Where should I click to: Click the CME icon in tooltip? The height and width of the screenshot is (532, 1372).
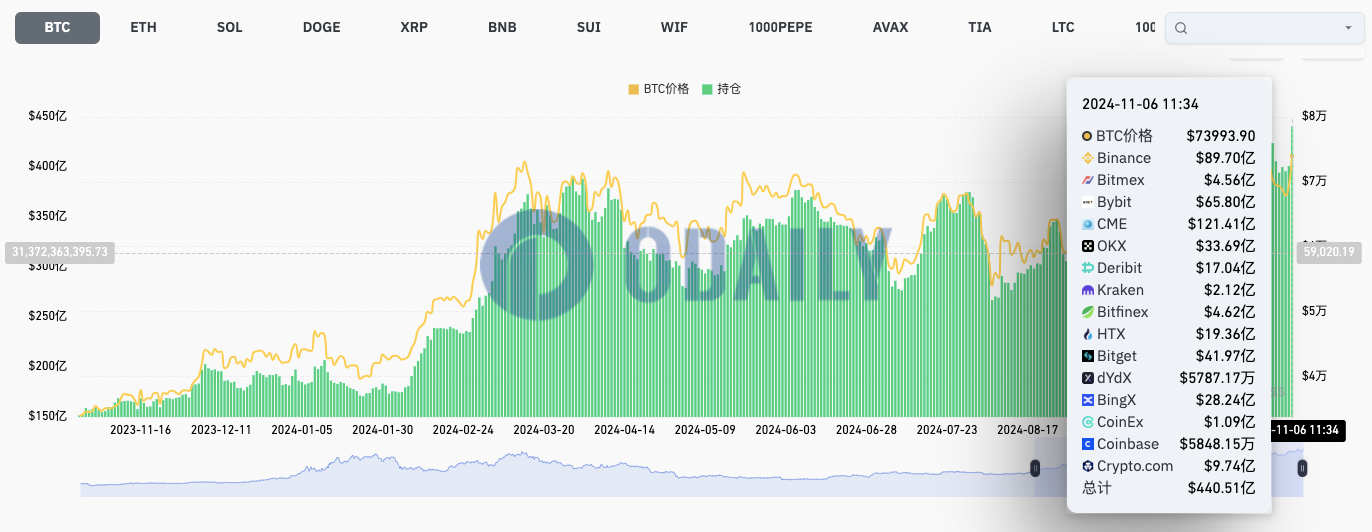[1088, 224]
